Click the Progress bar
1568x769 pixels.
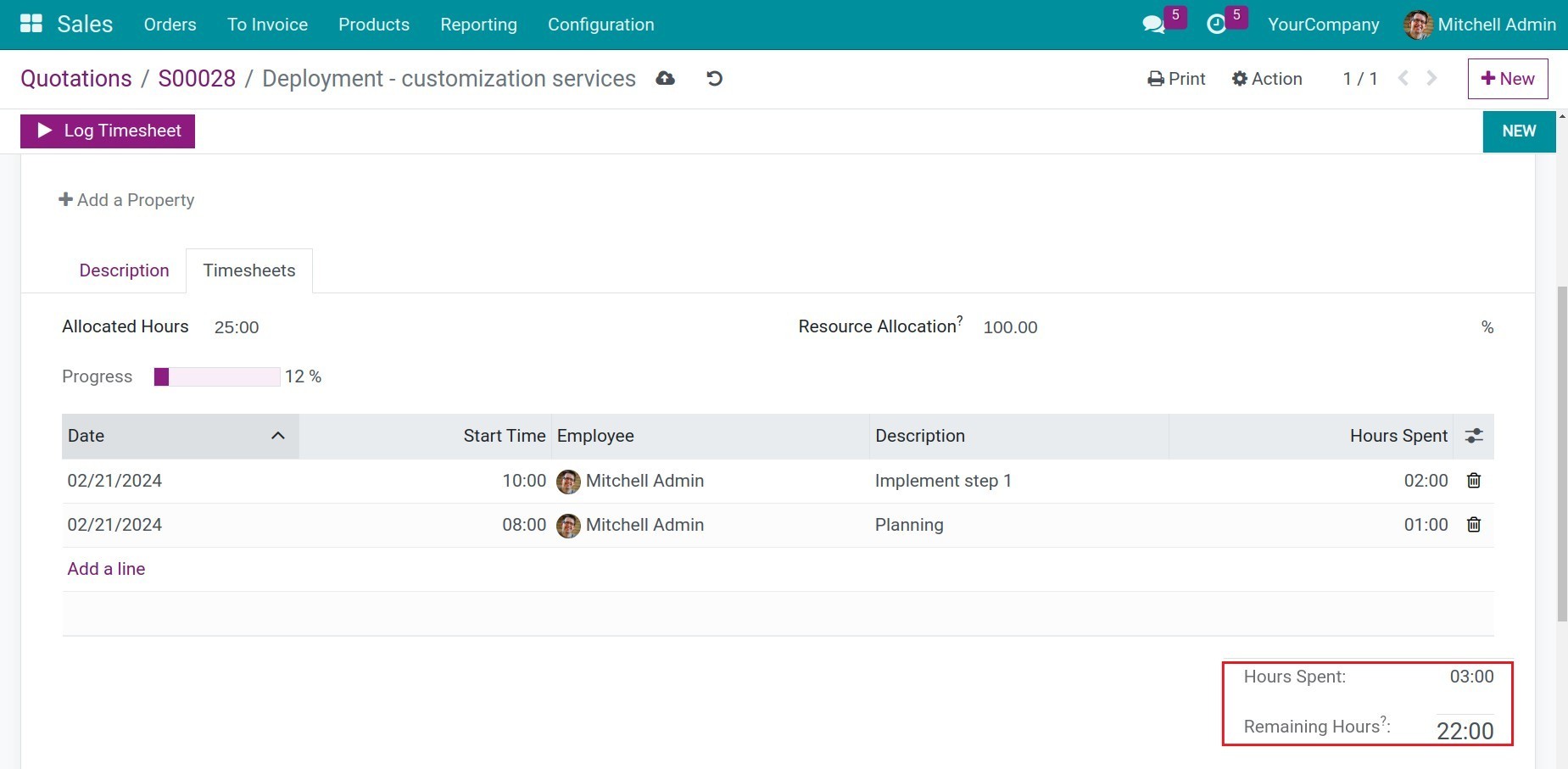[217, 376]
